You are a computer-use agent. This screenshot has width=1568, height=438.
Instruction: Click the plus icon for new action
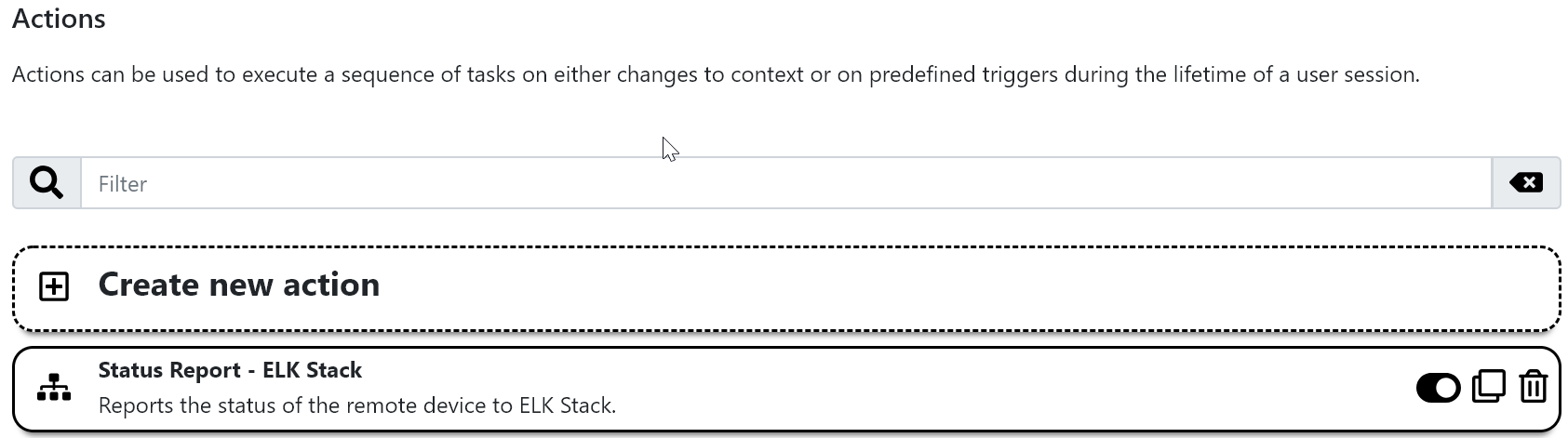[54, 287]
